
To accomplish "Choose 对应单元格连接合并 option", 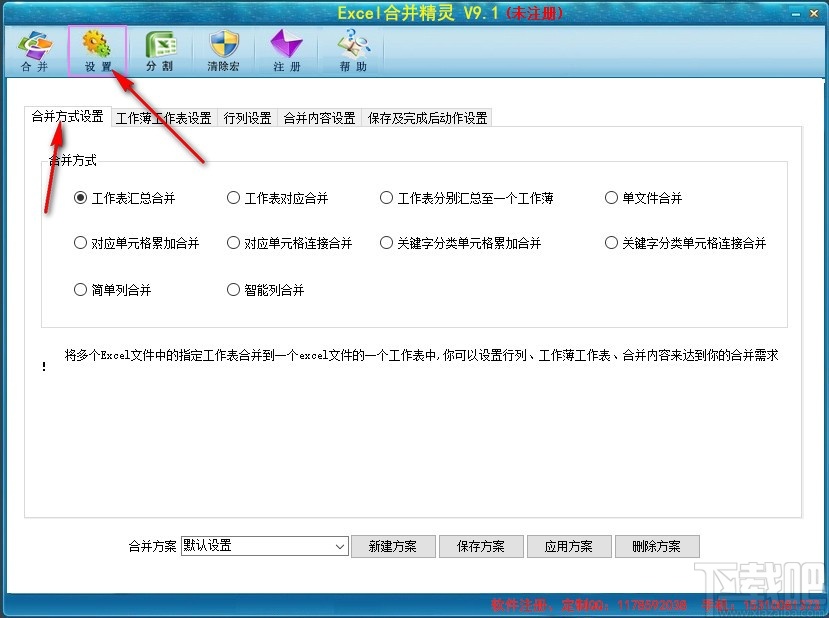I will pyautogui.click(x=289, y=243).
